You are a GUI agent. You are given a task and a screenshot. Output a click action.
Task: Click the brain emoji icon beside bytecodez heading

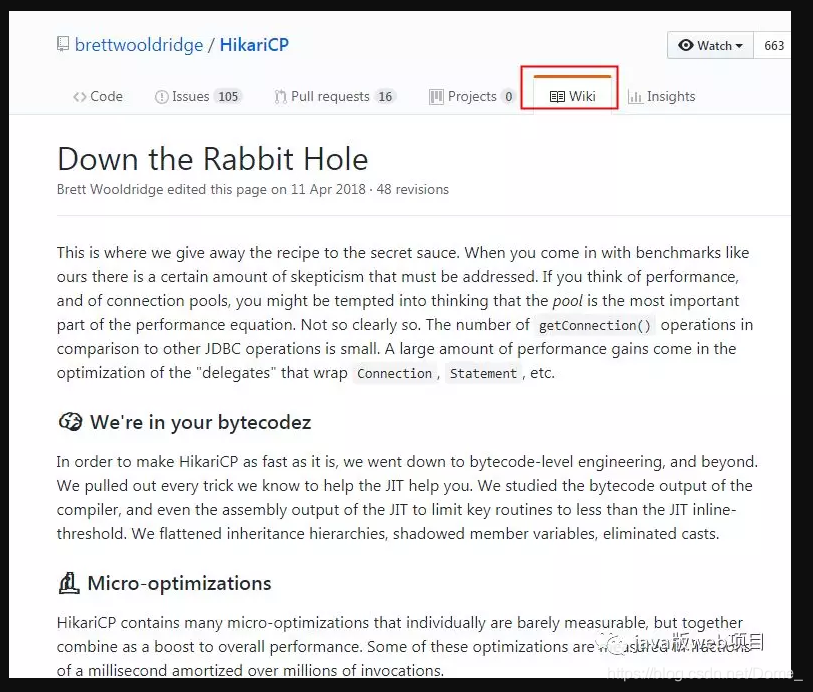70,422
